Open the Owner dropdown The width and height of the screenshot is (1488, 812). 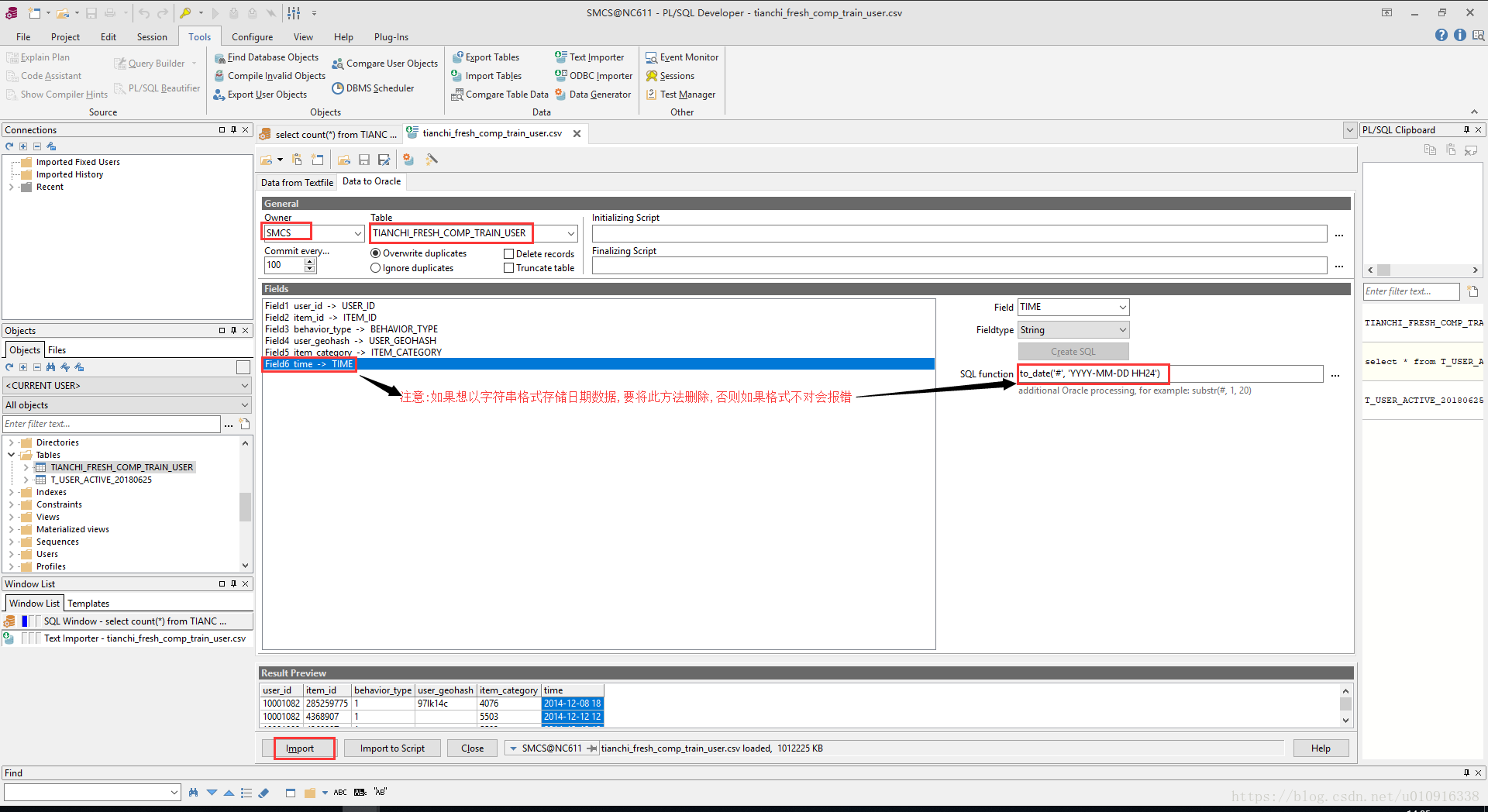(358, 233)
